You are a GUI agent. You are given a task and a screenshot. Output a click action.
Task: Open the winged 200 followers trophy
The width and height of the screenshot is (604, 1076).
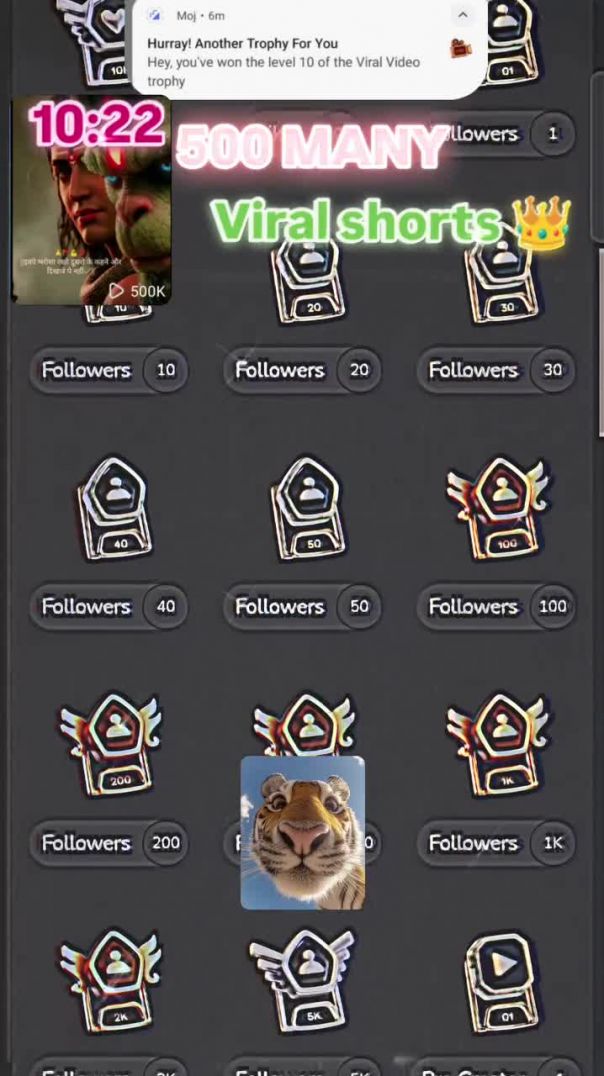point(112,745)
